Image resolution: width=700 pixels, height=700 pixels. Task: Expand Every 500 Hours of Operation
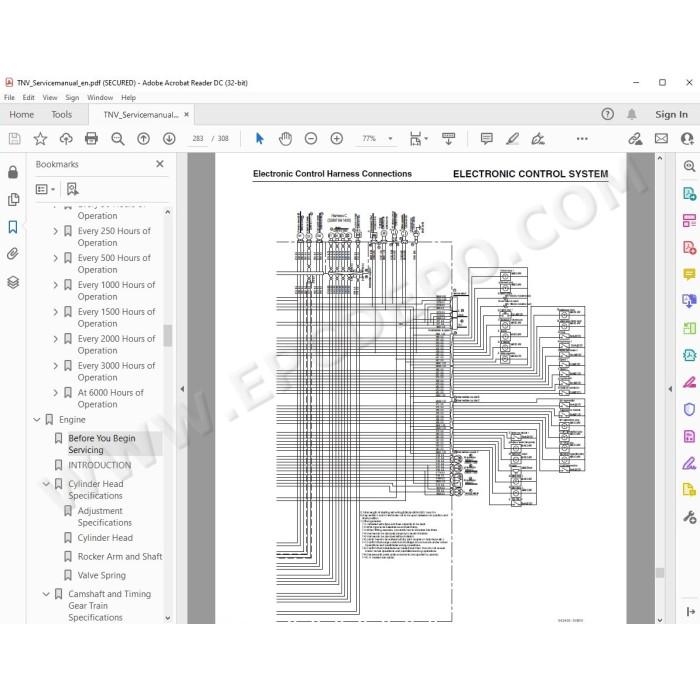coord(55,258)
